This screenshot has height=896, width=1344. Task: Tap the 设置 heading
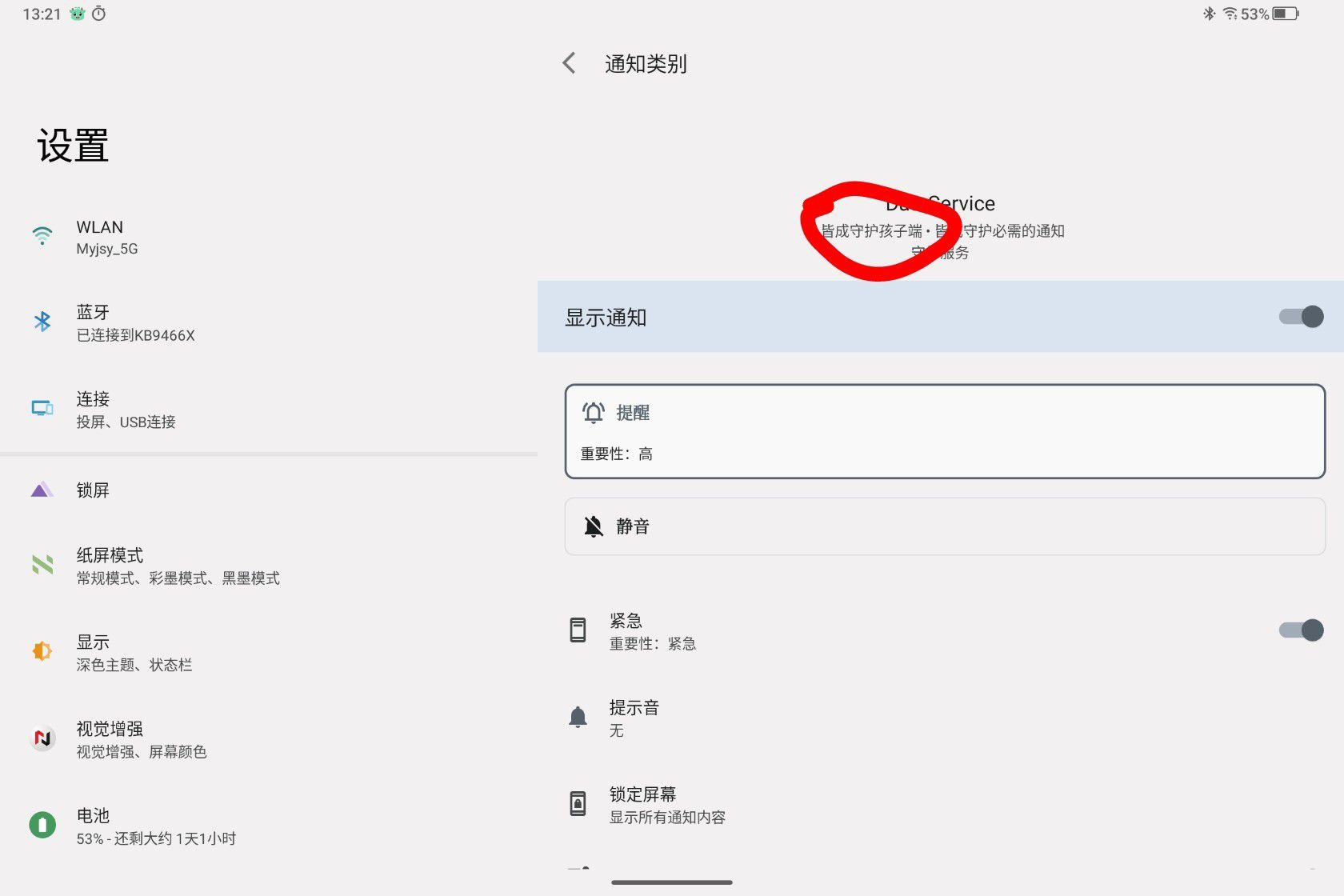[73, 146]
